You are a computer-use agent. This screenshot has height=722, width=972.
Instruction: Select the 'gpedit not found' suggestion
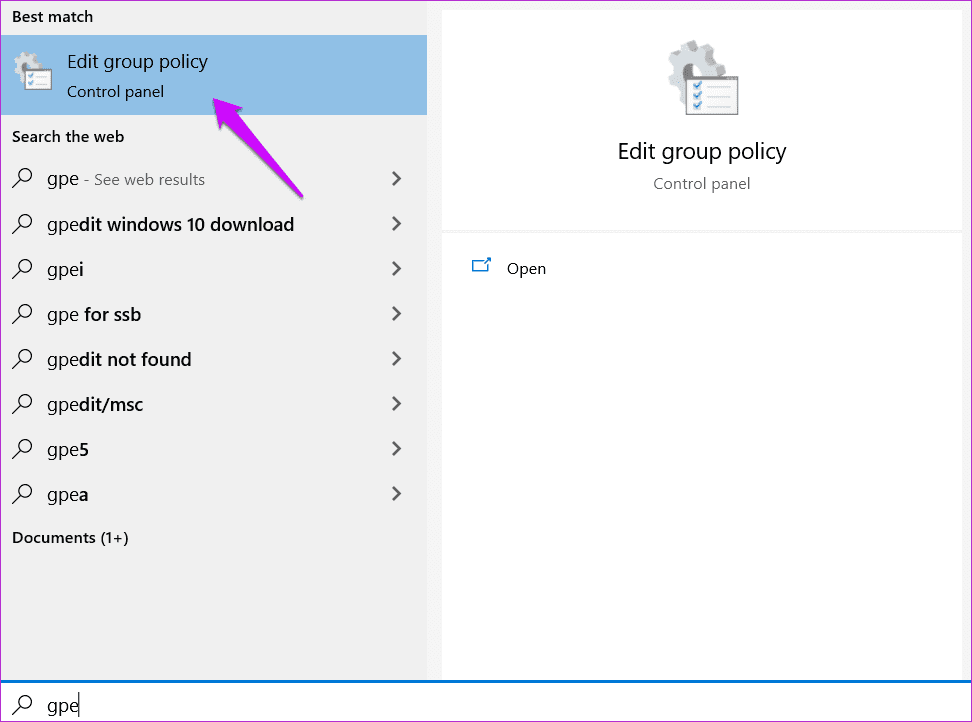click(x=213, y=359)
